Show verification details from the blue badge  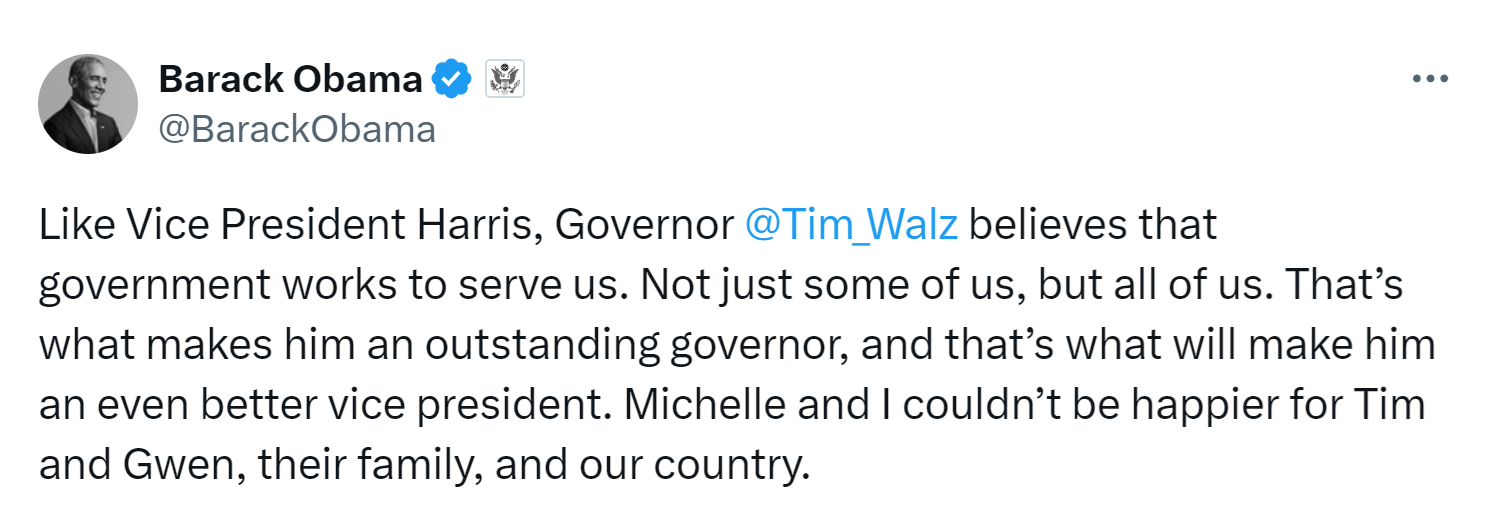[451, 78]
